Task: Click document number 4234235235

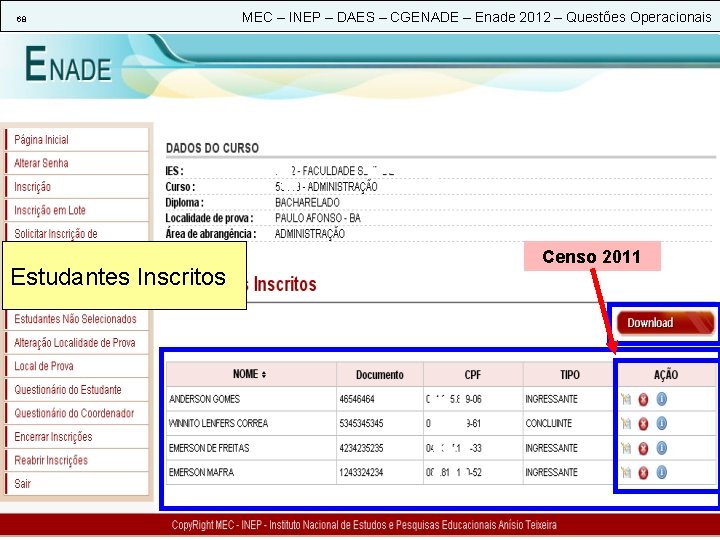Action: tap(361, 448)
